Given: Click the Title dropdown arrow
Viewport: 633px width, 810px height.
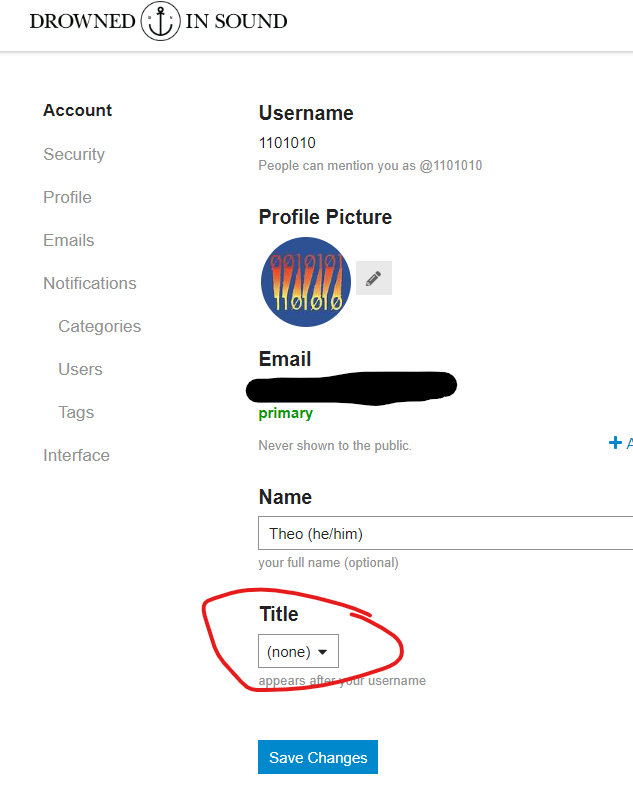Looking at the screenshot, I should 322,652.
